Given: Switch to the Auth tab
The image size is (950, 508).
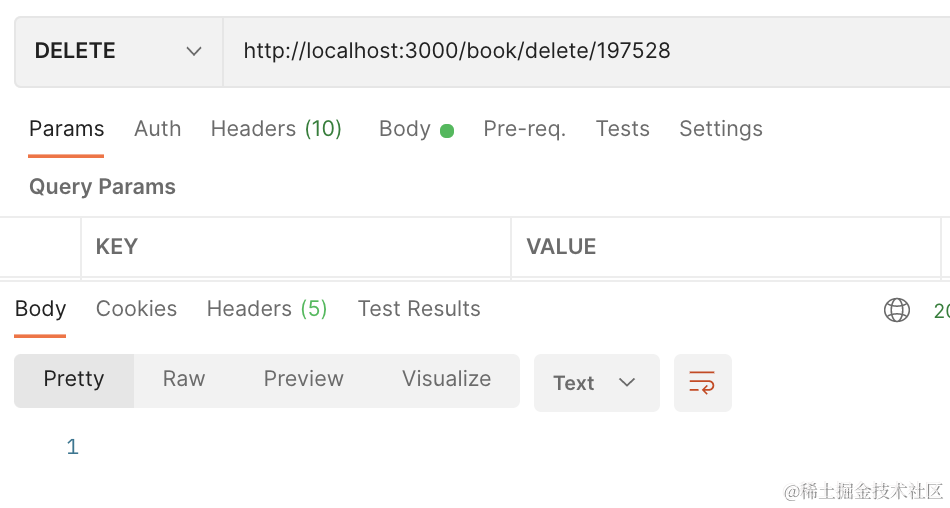Looking at the screenshot, I should (158, 129).
